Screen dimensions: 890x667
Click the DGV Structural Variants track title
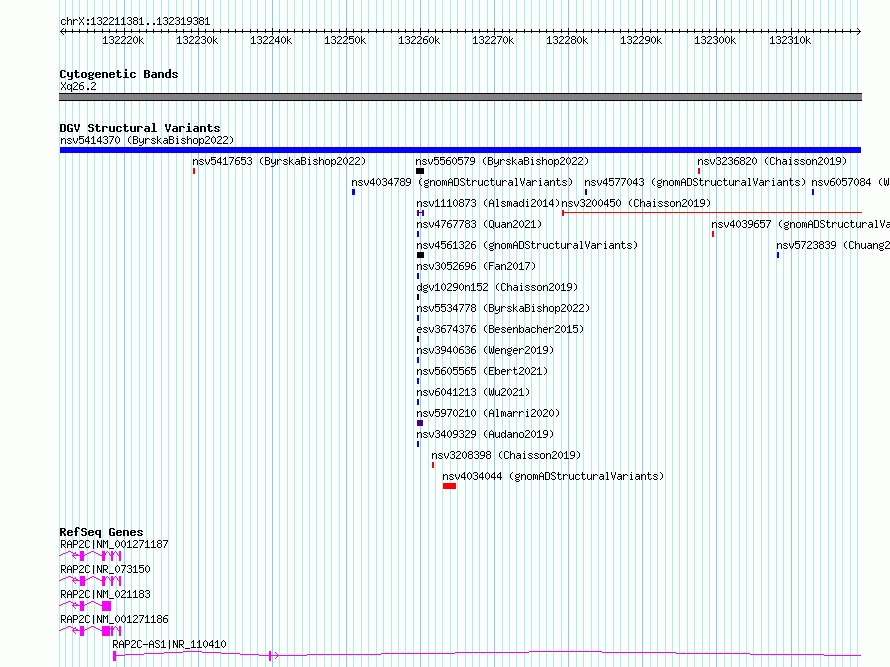click(140, 128)
